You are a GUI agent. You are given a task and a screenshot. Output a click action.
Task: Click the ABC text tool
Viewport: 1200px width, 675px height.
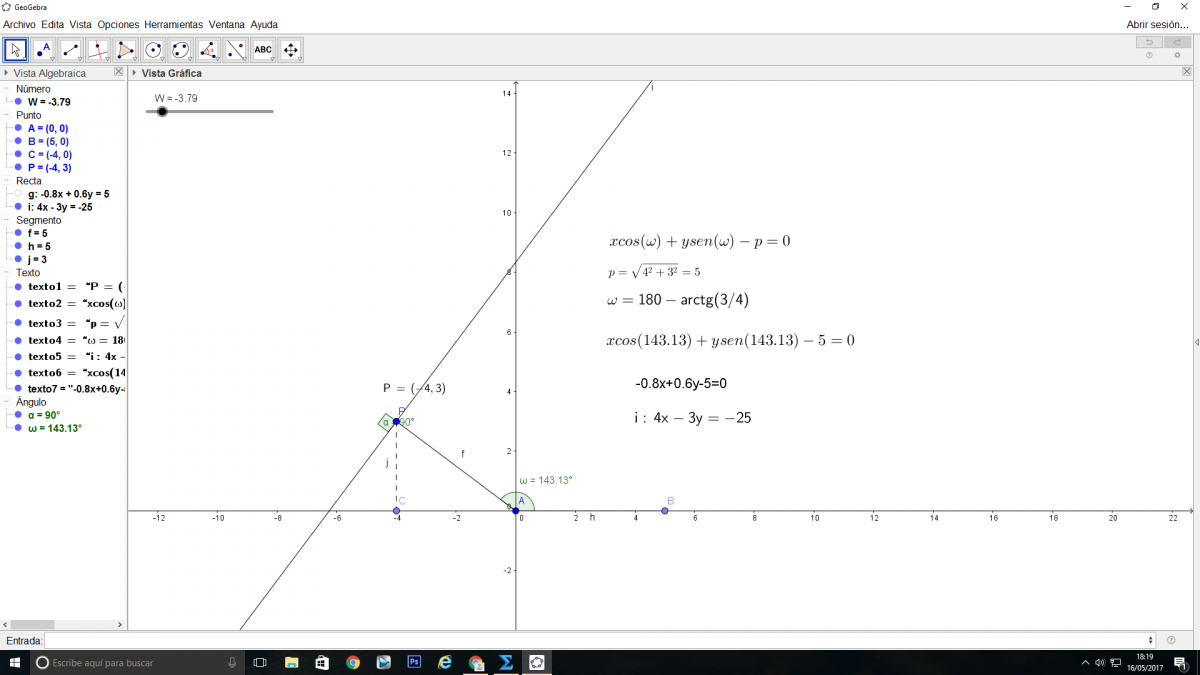[x=263, y=50]
